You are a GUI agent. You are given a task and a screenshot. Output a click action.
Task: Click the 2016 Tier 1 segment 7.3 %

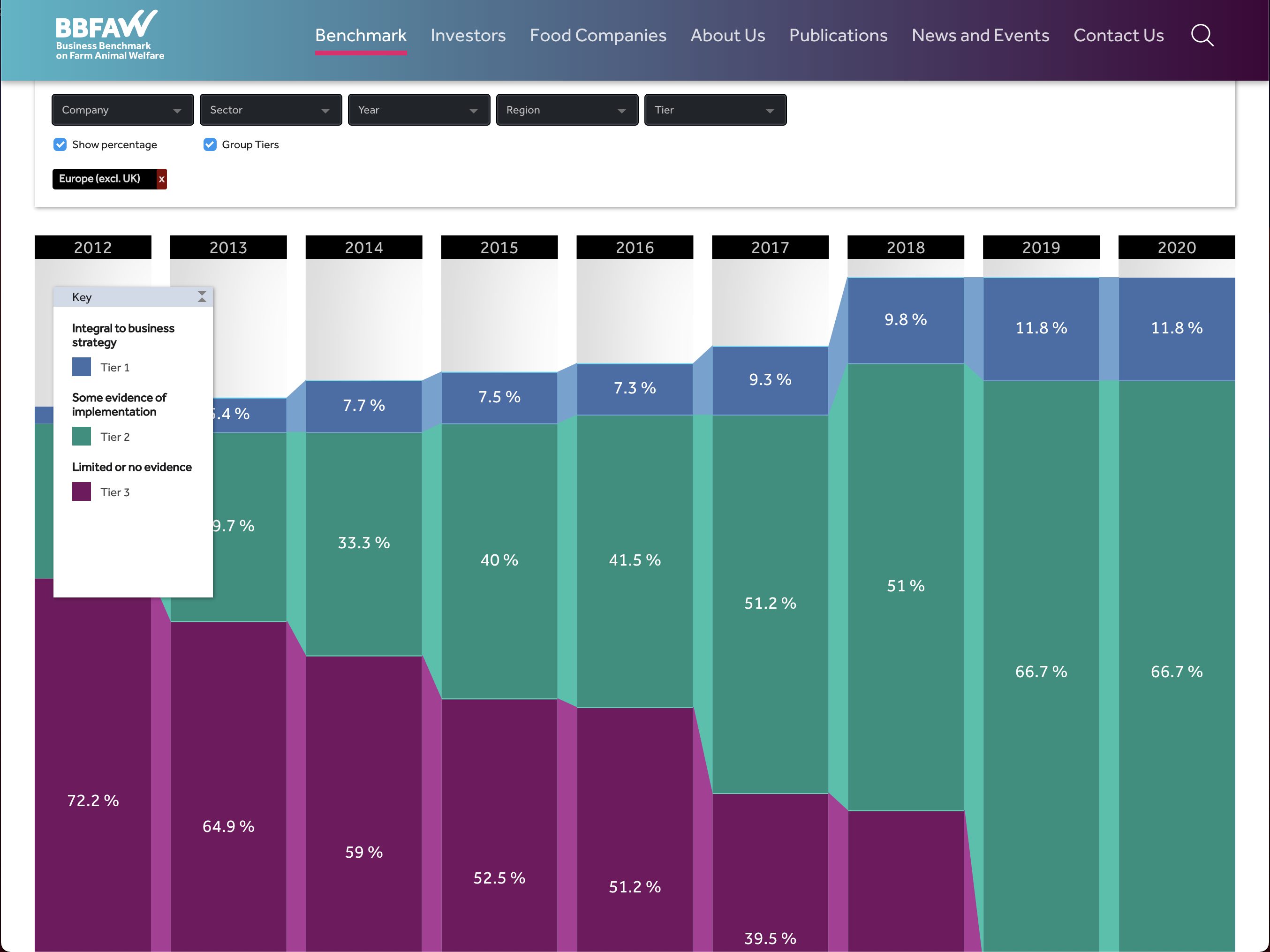click(x=635, y=389)
